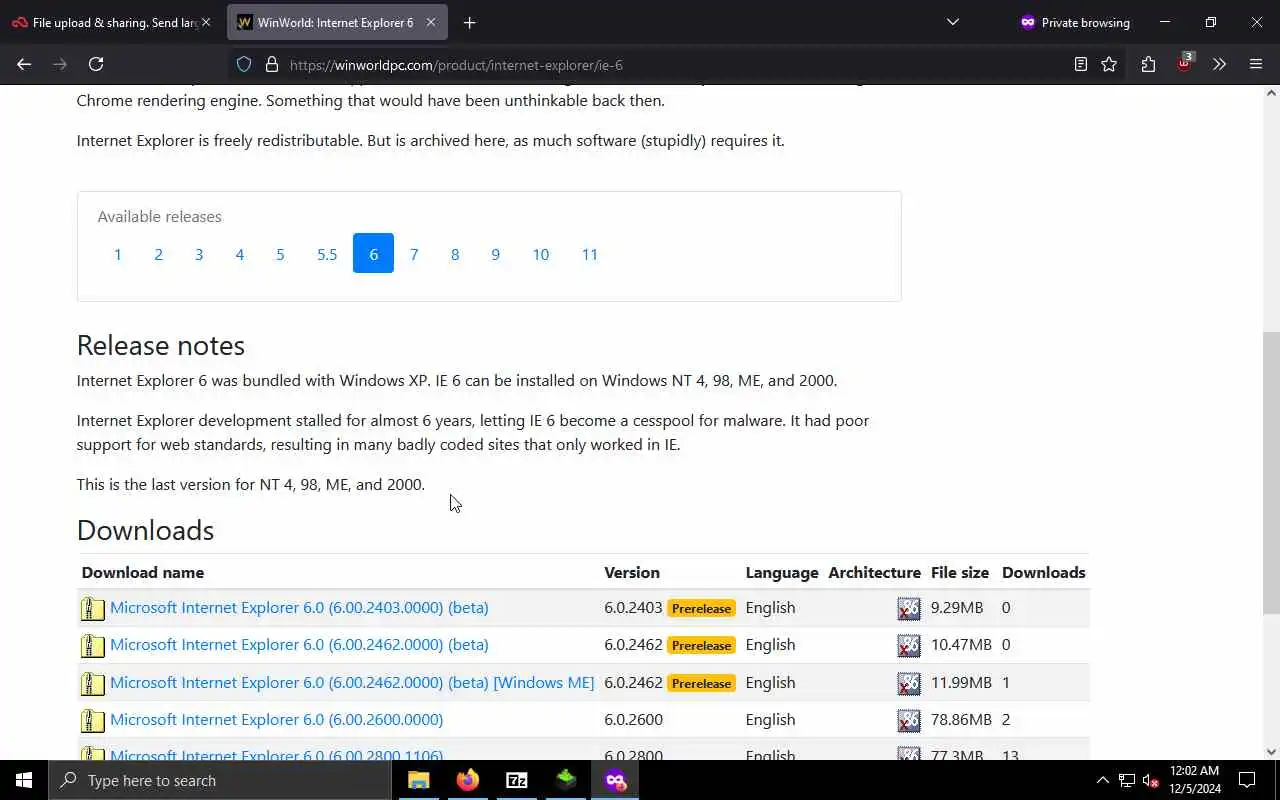Toggle reader view icon
The height and width of the screenshot is (800, 1280).
tap(1081, 64)
